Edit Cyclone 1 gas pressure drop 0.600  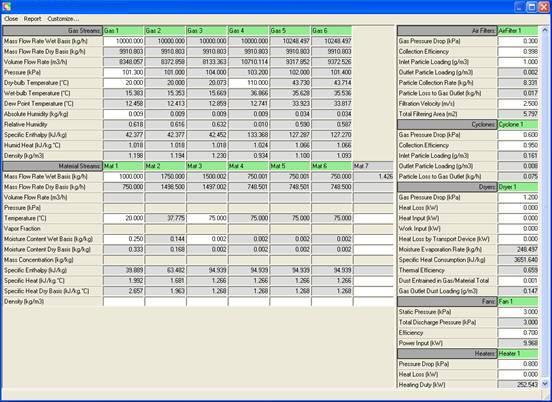coord(518,135)
